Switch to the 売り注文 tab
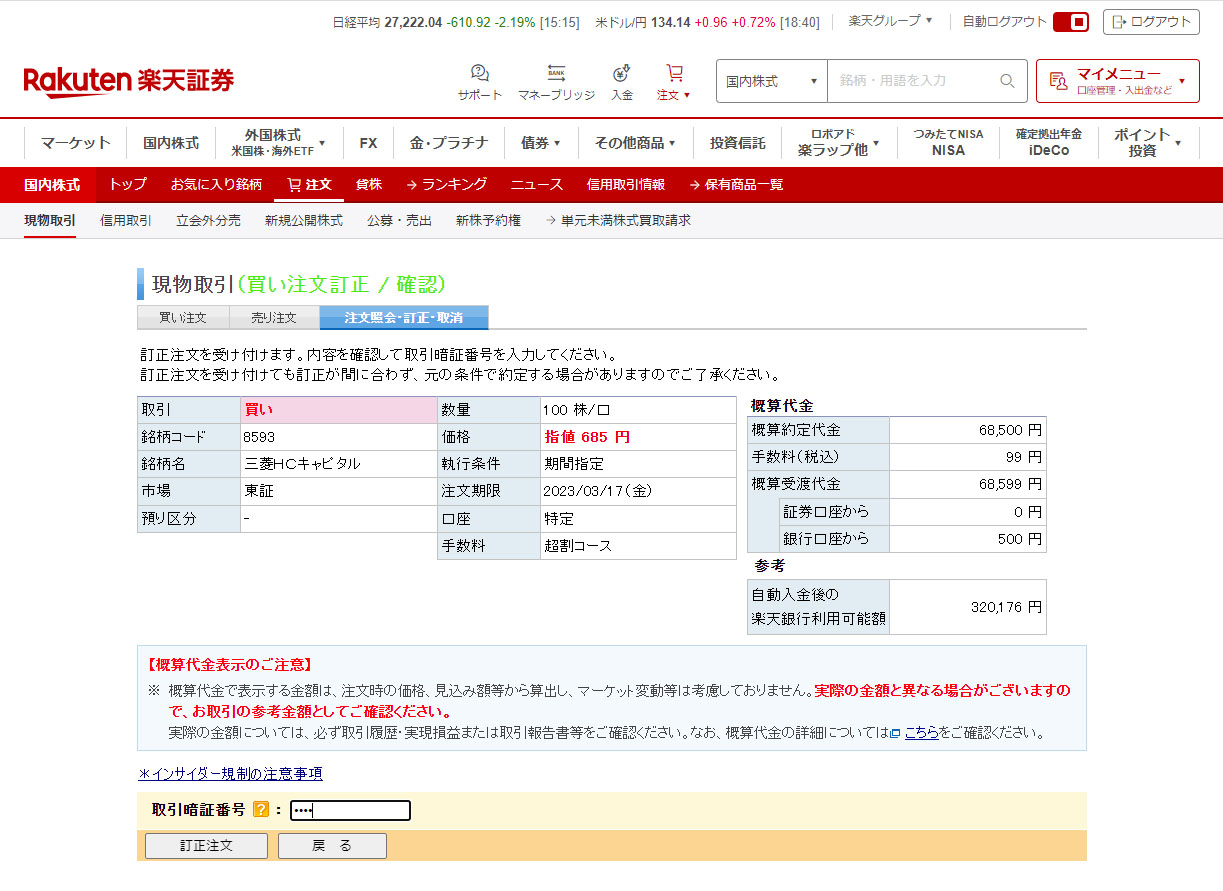Viewport: 1223px width, 891px height. point(274,318)
